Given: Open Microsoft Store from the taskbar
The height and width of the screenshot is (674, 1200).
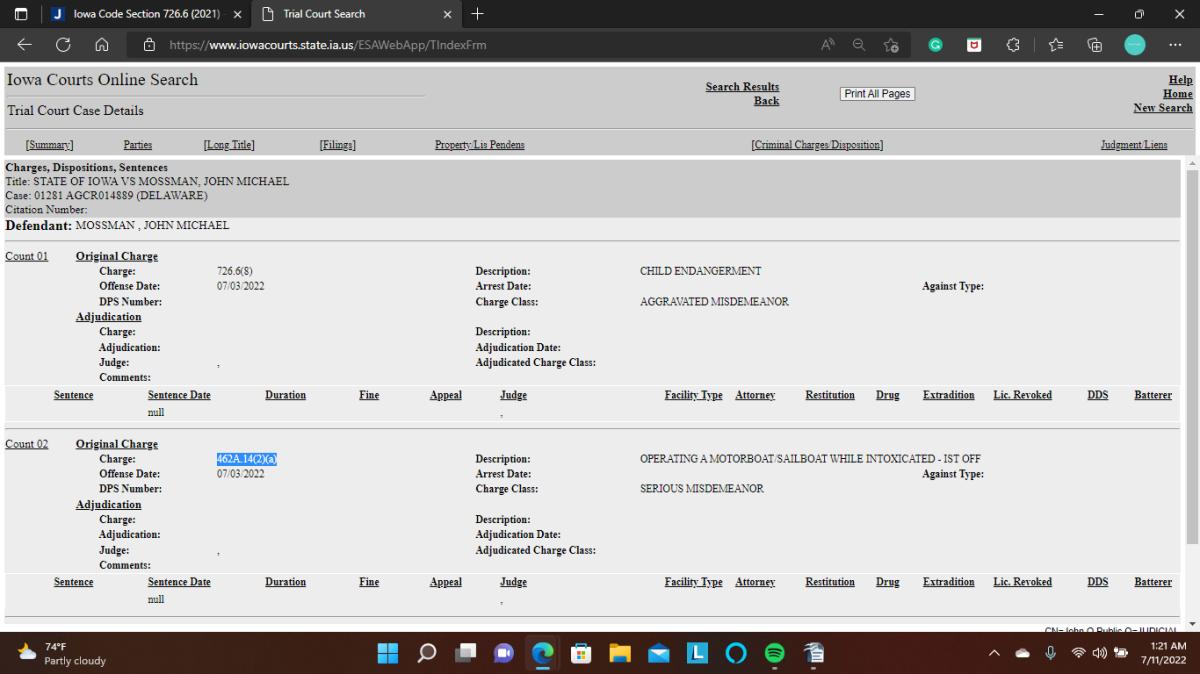Looking at the screenshot, I should tap(581, 653).
